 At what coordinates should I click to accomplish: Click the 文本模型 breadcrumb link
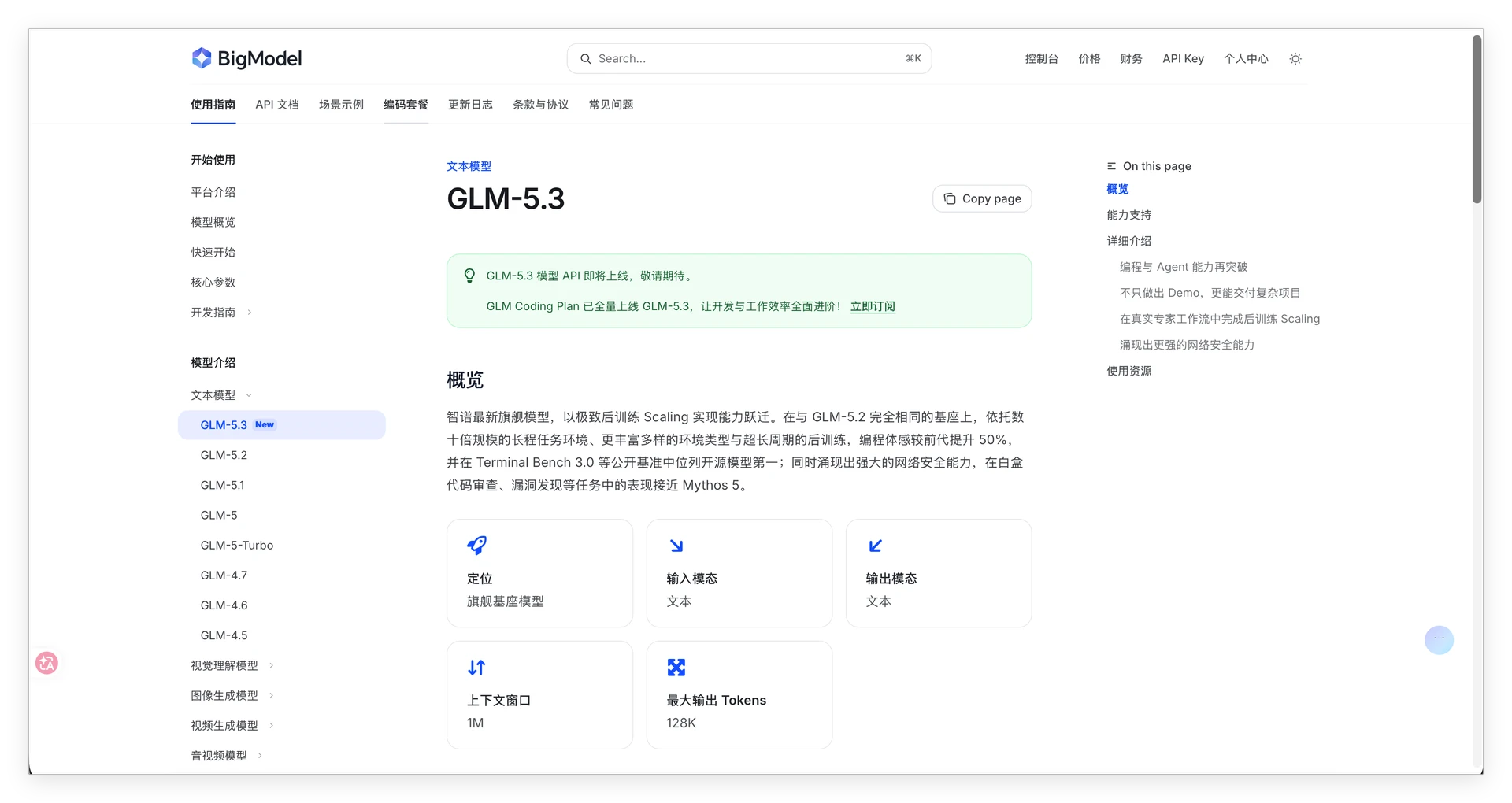coord(469,166)
